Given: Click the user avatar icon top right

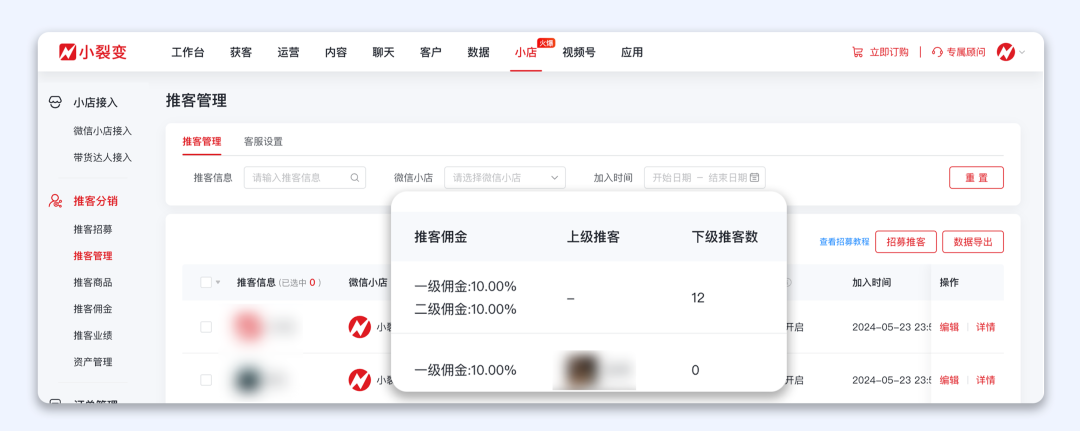Looking at the screenshot, I should (1005, 52).
